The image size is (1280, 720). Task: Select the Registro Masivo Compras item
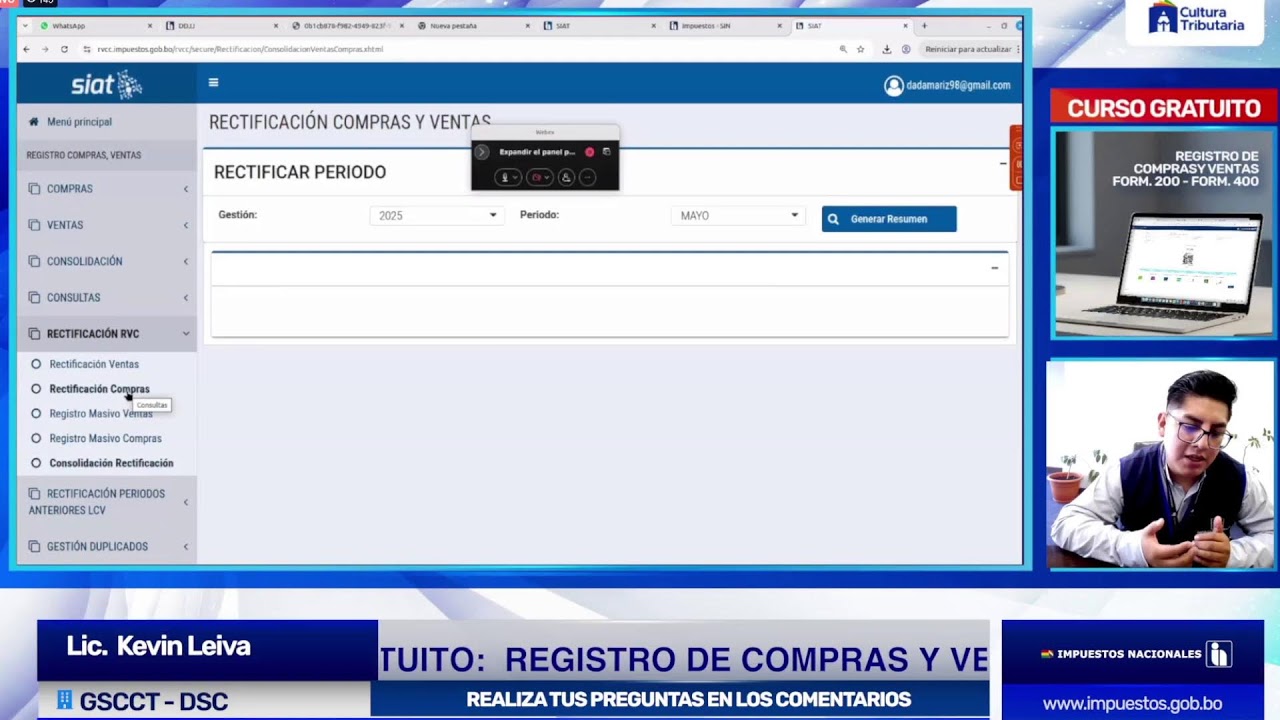[x=96, y=438]
